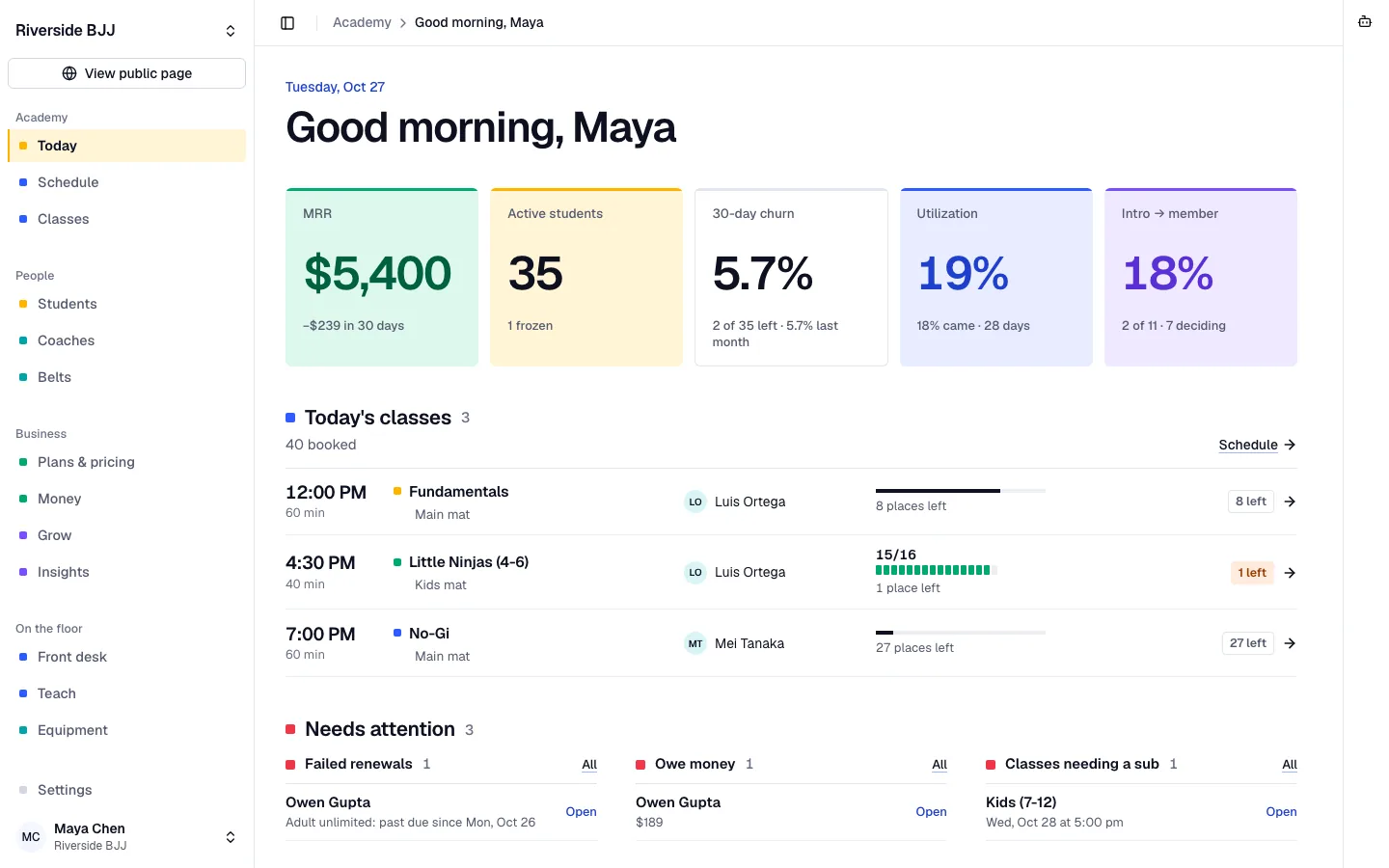1389x868 pixels.
Task: Click the MC avatar for Maya Chen
Action: 31,837
